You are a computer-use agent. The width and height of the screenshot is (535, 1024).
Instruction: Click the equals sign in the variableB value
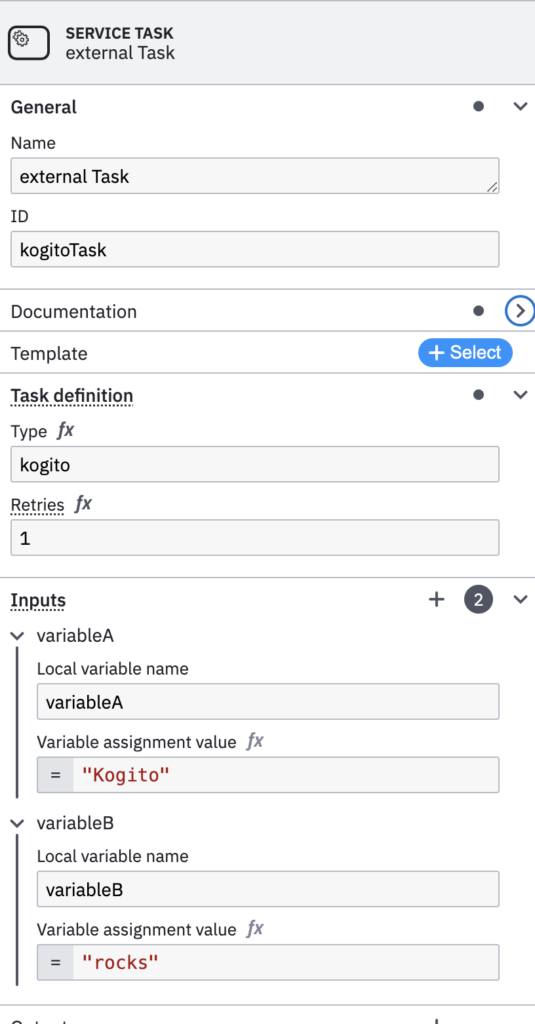click(x=56, y=962)
